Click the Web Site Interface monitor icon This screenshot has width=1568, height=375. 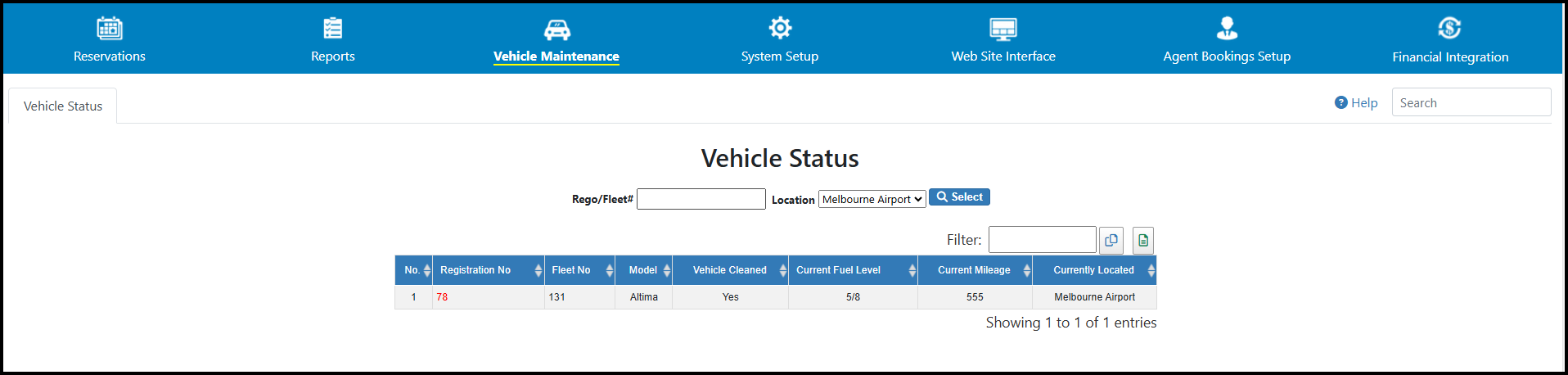(x=1003, y=29)
